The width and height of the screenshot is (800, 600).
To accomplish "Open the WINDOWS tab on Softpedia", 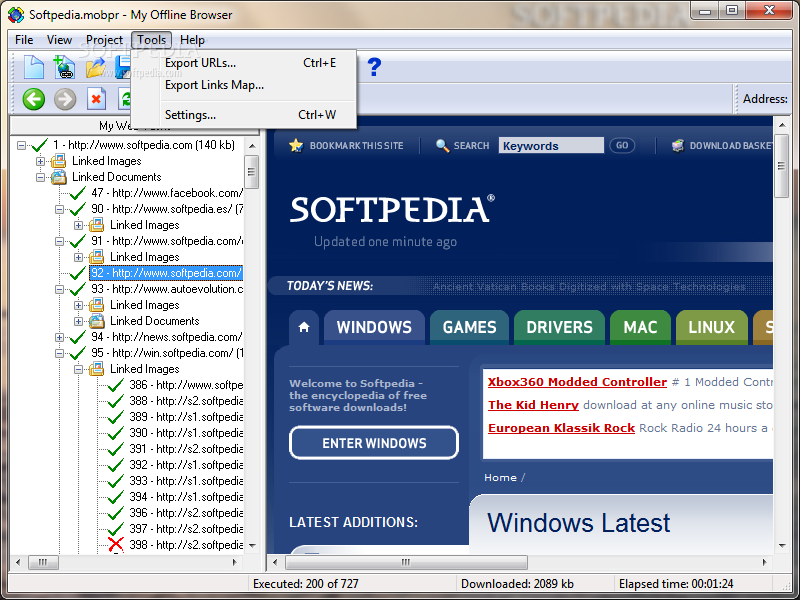I will [x=374, y=327].
